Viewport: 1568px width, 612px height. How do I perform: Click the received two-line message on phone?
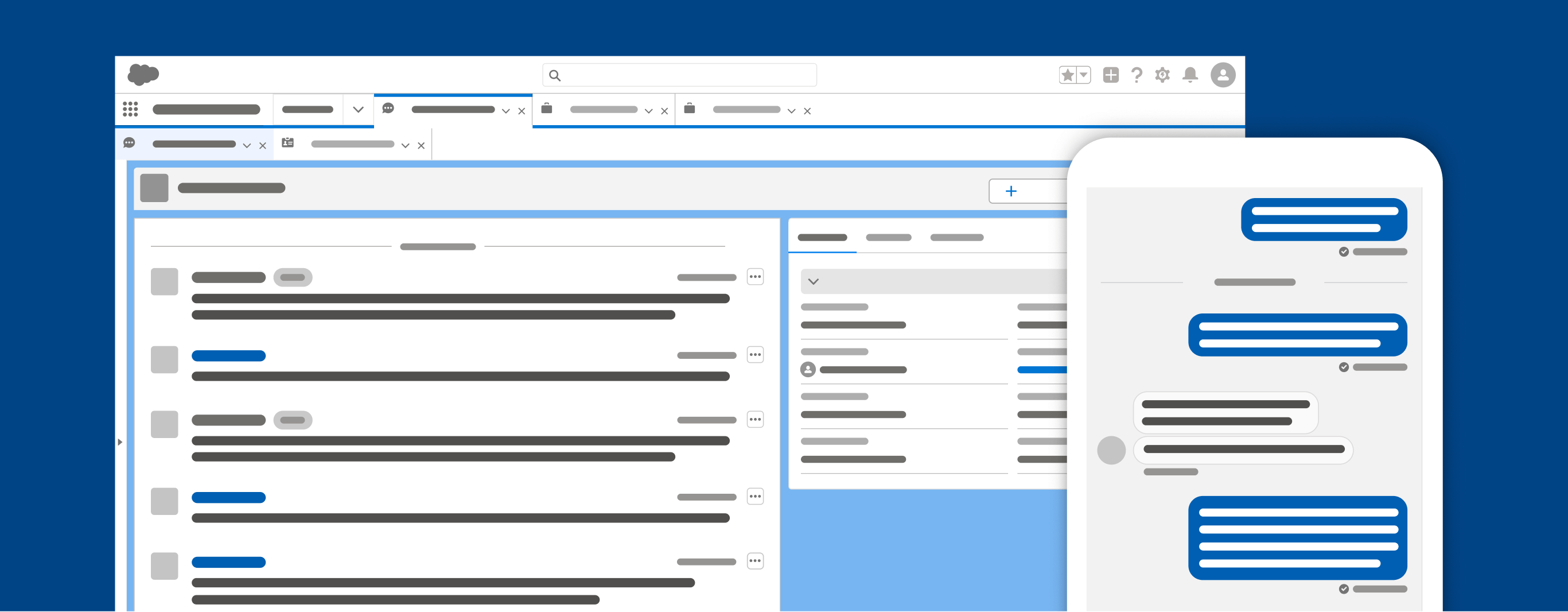[x=1225, y=413]
